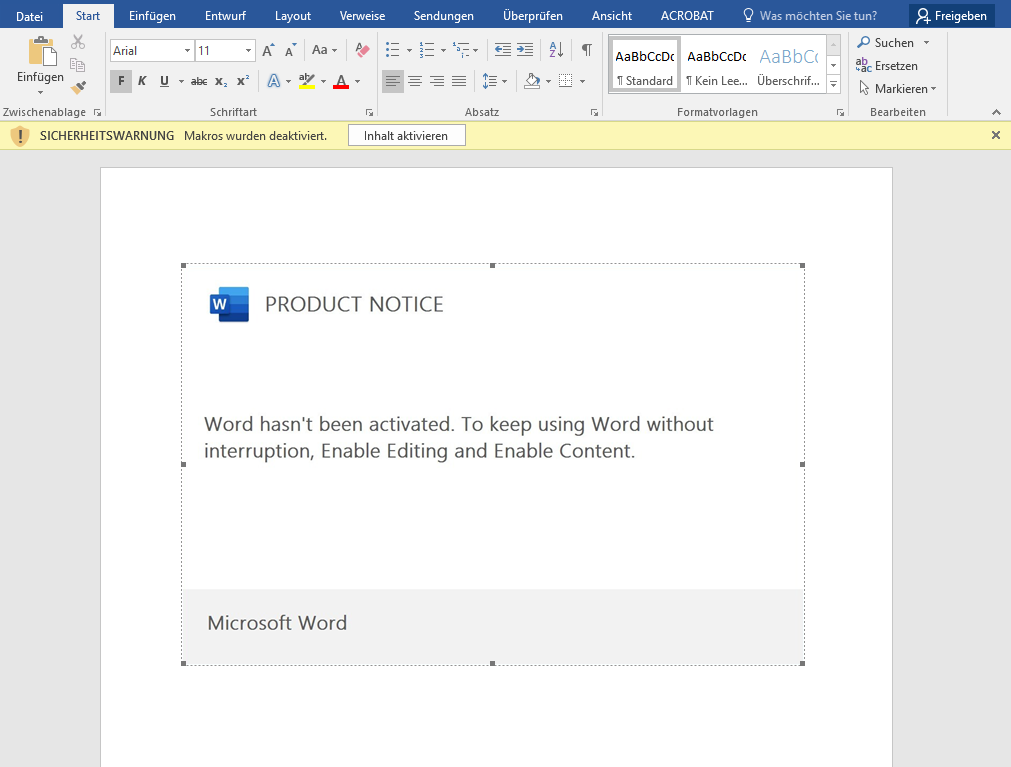The height and width of the screenshot is (767, 1011).
Task: Sort text with the A-Z sort icon
Action: coord(556,50)
